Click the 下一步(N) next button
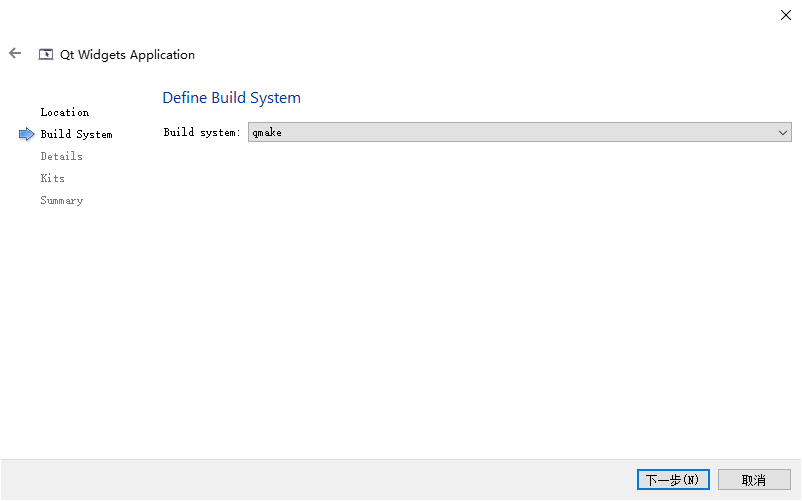802x501 pixels. pos(673,480)
